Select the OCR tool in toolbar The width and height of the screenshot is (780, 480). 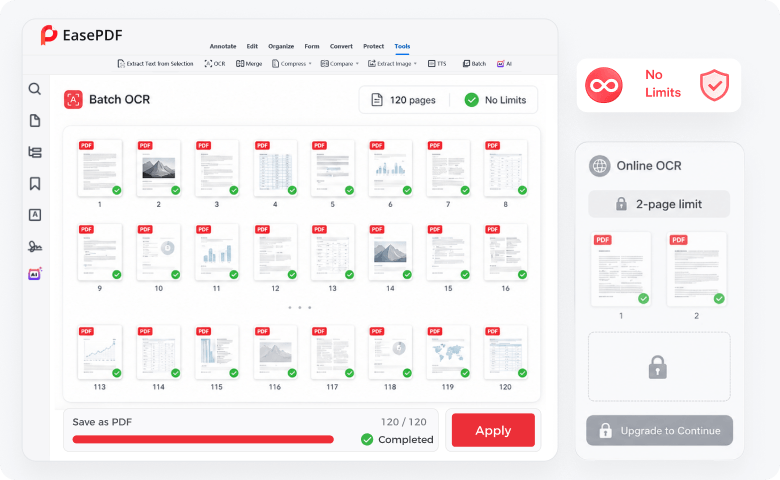point(215,64)
